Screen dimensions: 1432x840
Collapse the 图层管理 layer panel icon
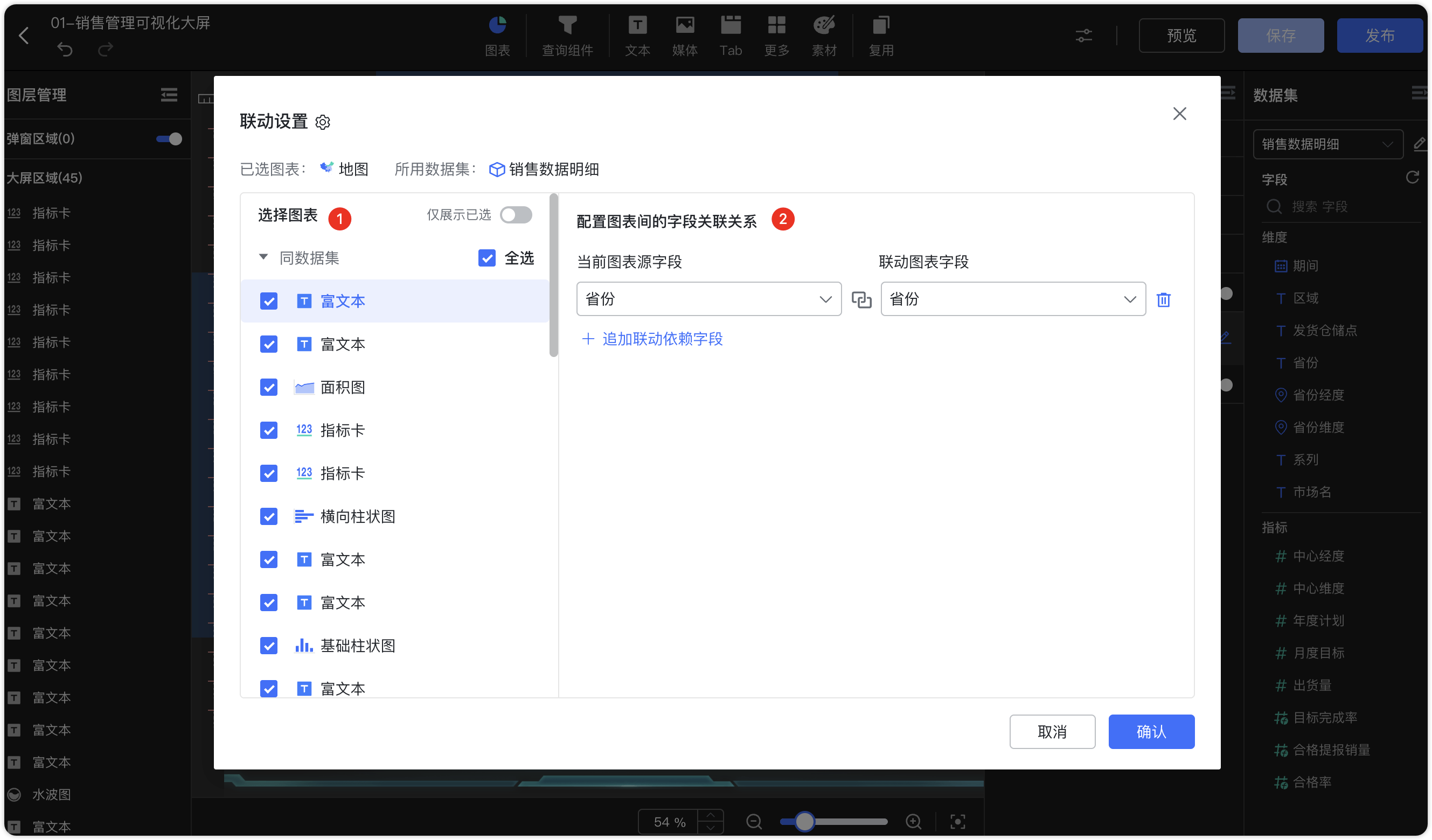(169, 95)
